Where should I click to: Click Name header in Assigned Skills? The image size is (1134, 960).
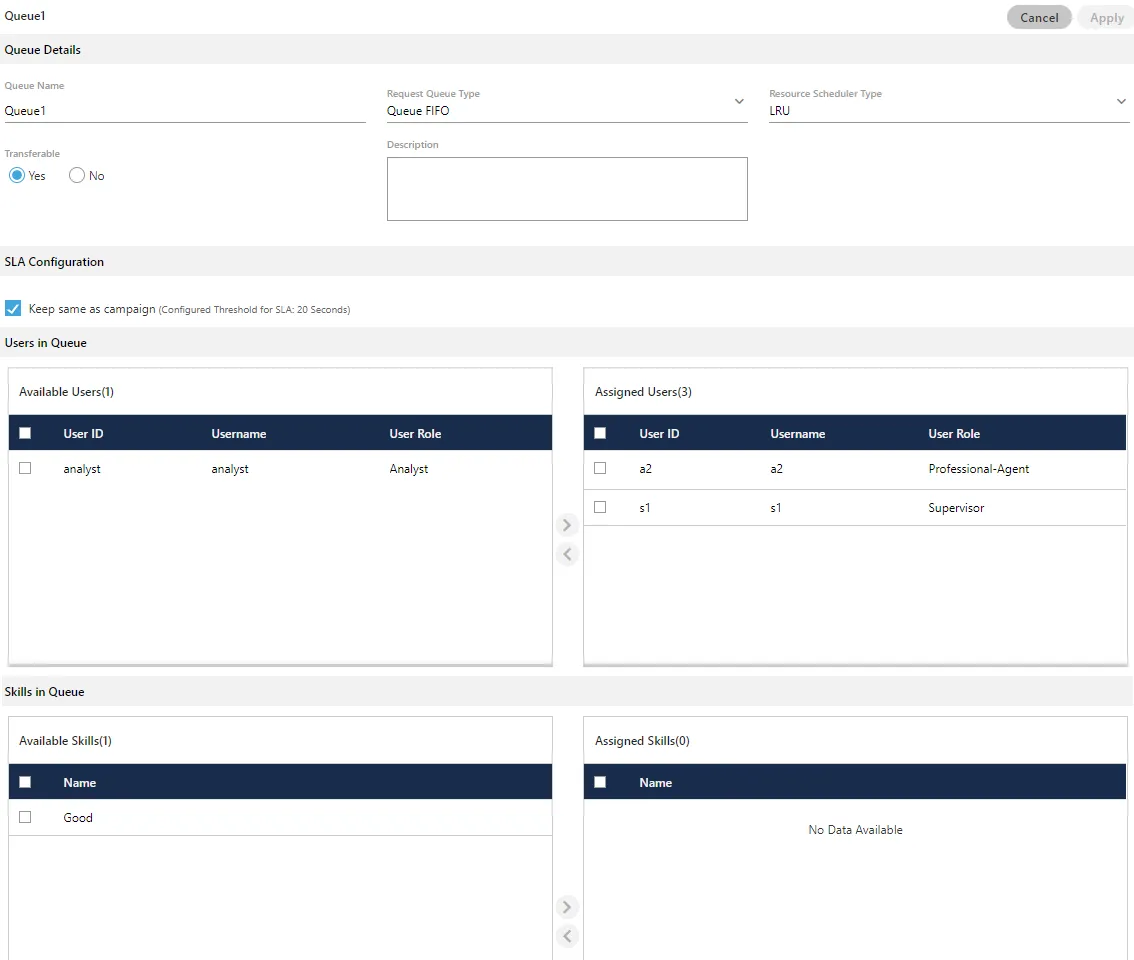pos(655,783)
